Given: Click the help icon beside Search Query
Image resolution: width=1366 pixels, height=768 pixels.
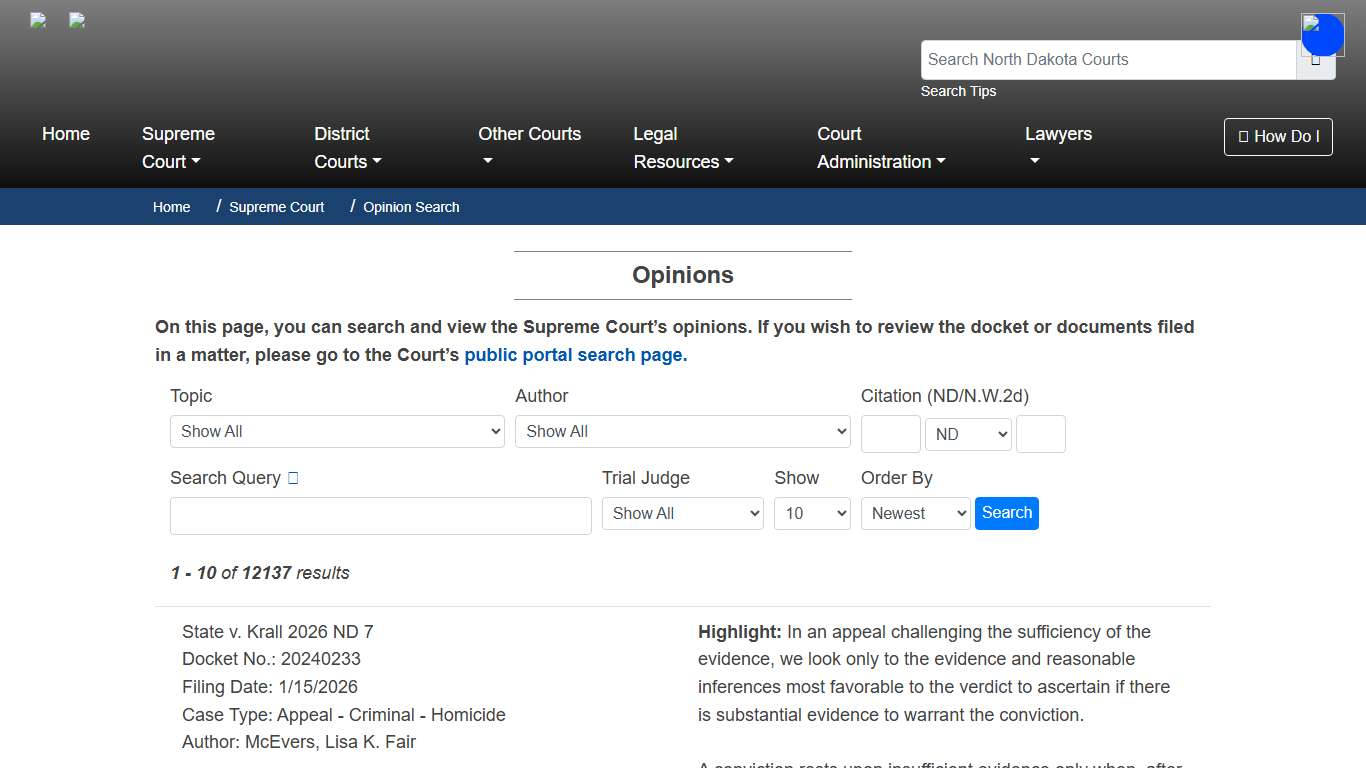Looking at the screenshot, I should click(293, 478).
